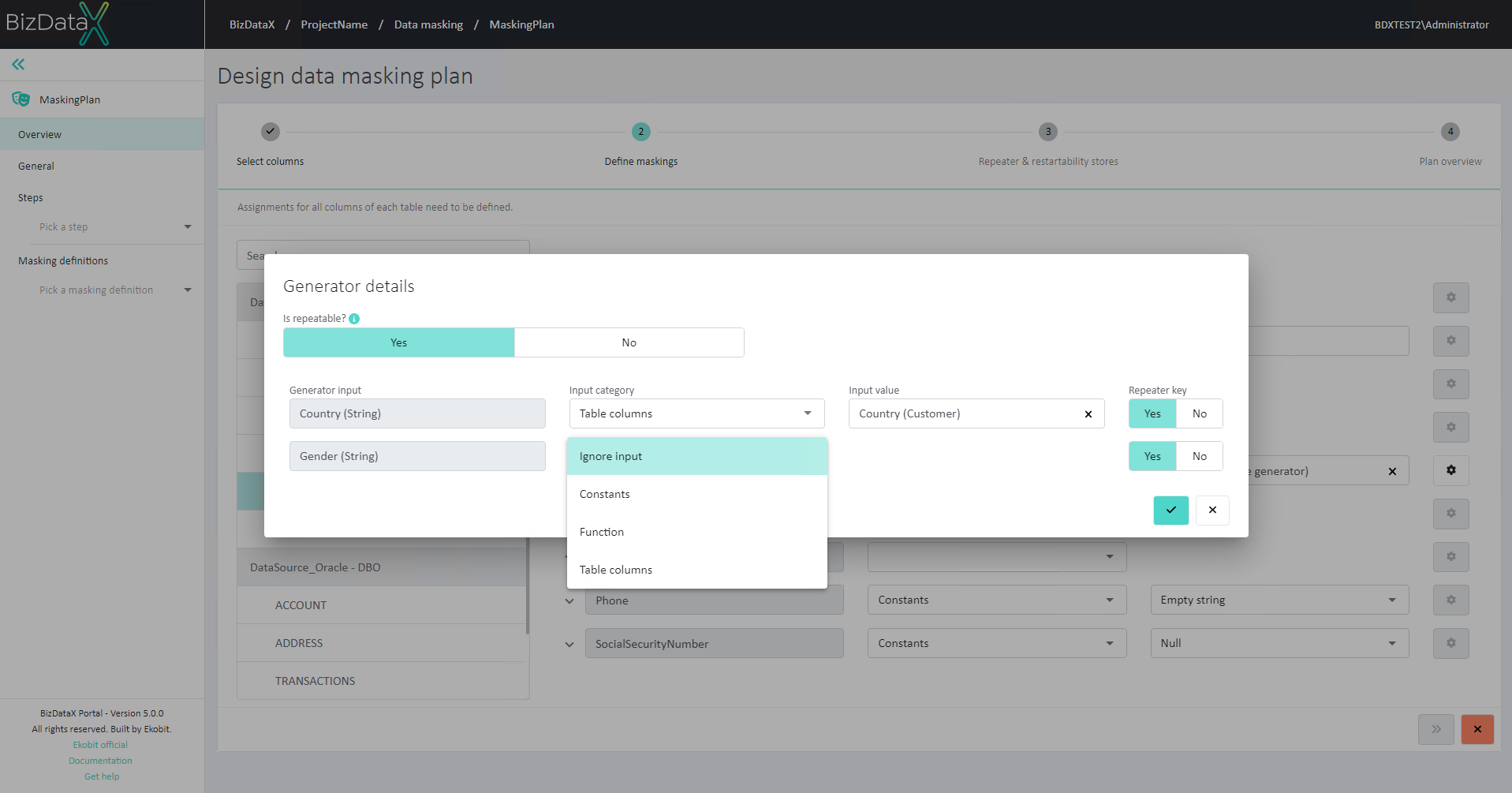Open Masking definitions in sidebar
1512x793 pixels.
coord(103,260)
